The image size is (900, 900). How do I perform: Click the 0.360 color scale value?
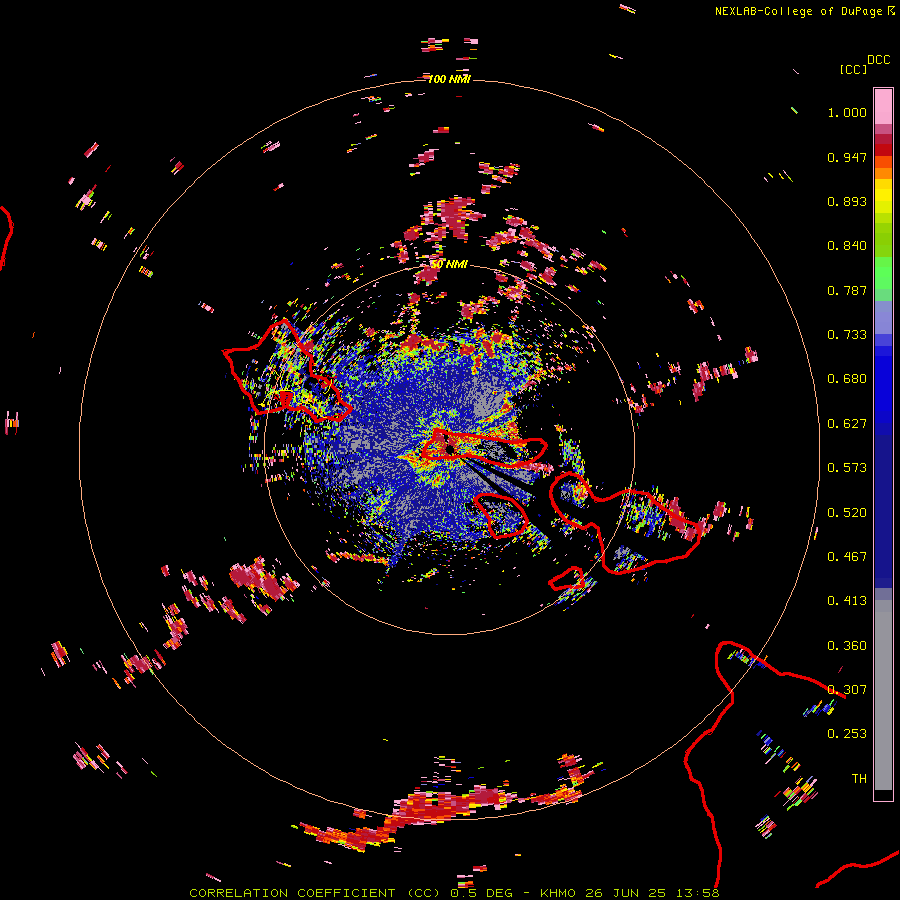tap(847, 646)
